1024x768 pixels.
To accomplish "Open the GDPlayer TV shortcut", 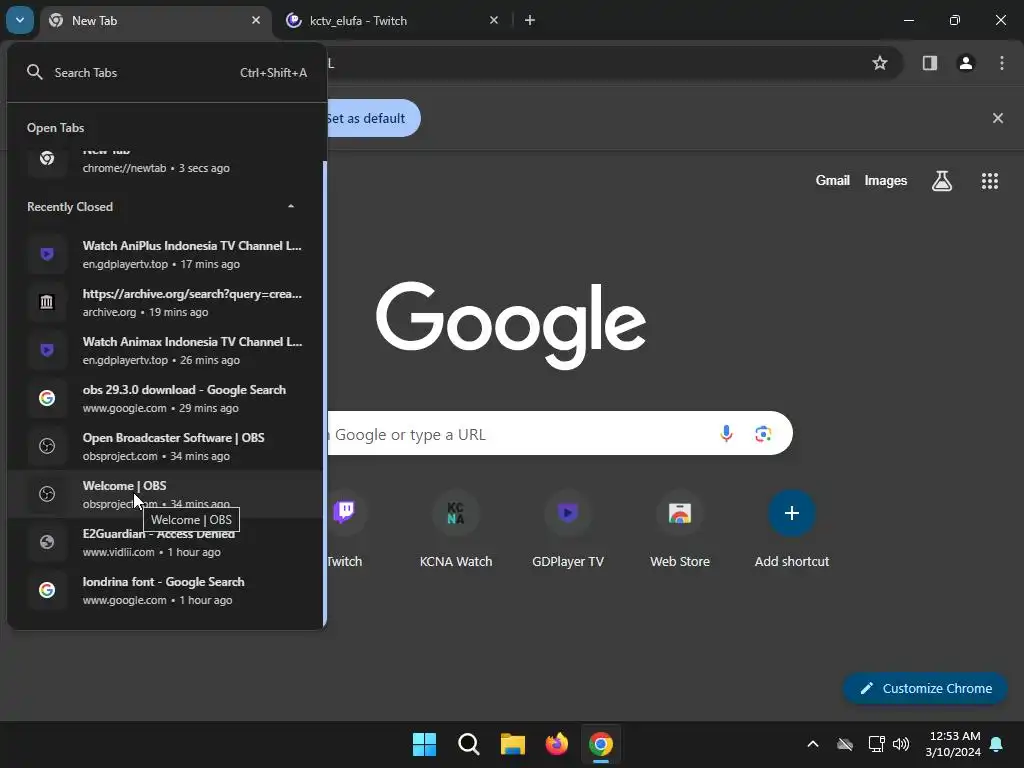I will click(568, 530).
